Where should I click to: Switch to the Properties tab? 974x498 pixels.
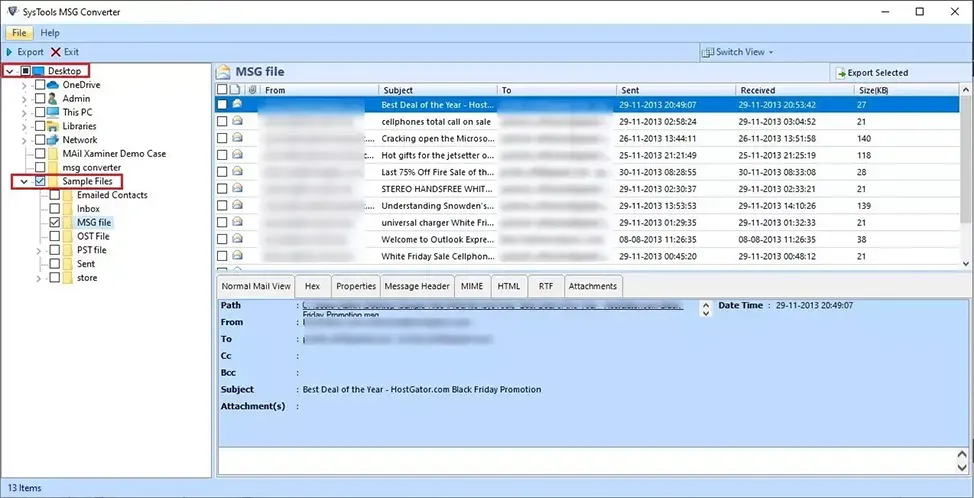[x=356, y=286]
